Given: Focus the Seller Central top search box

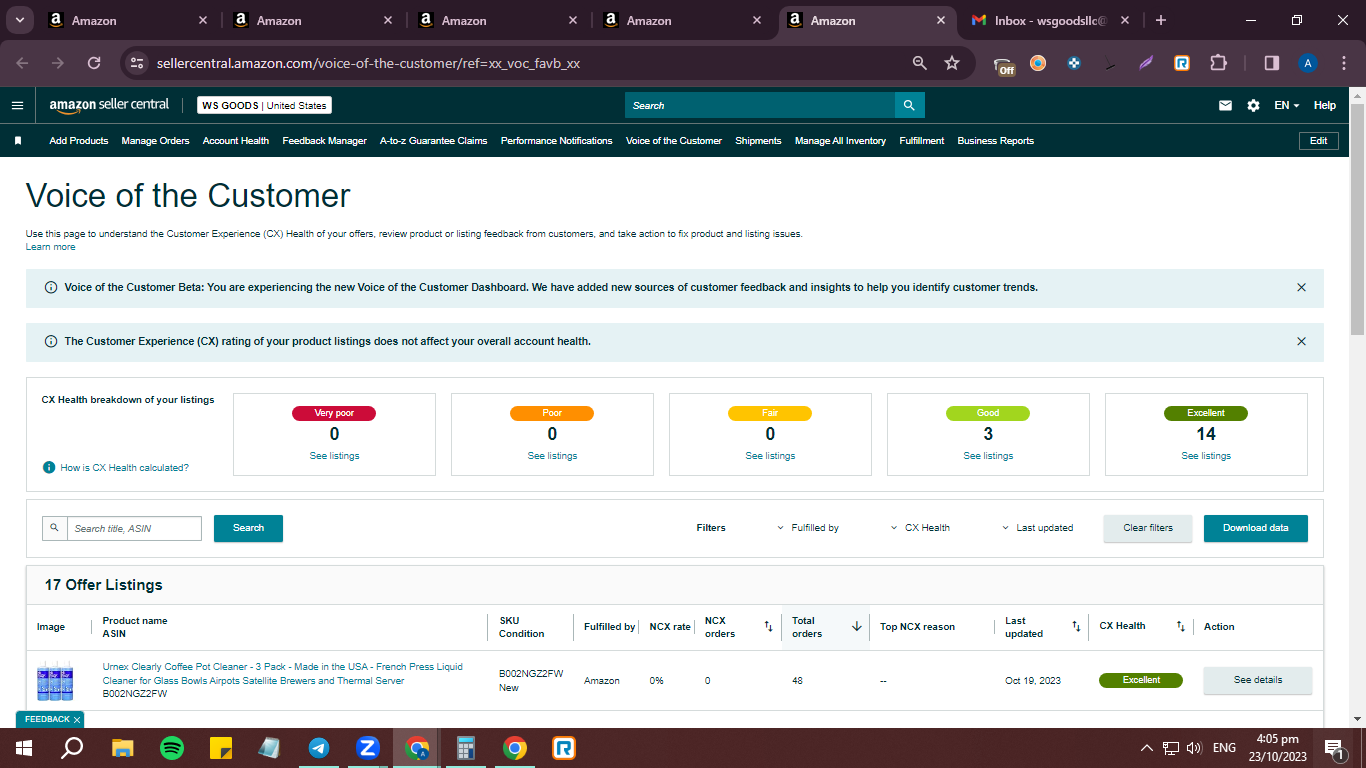Looking at the screenshot, I should point(760,105).
